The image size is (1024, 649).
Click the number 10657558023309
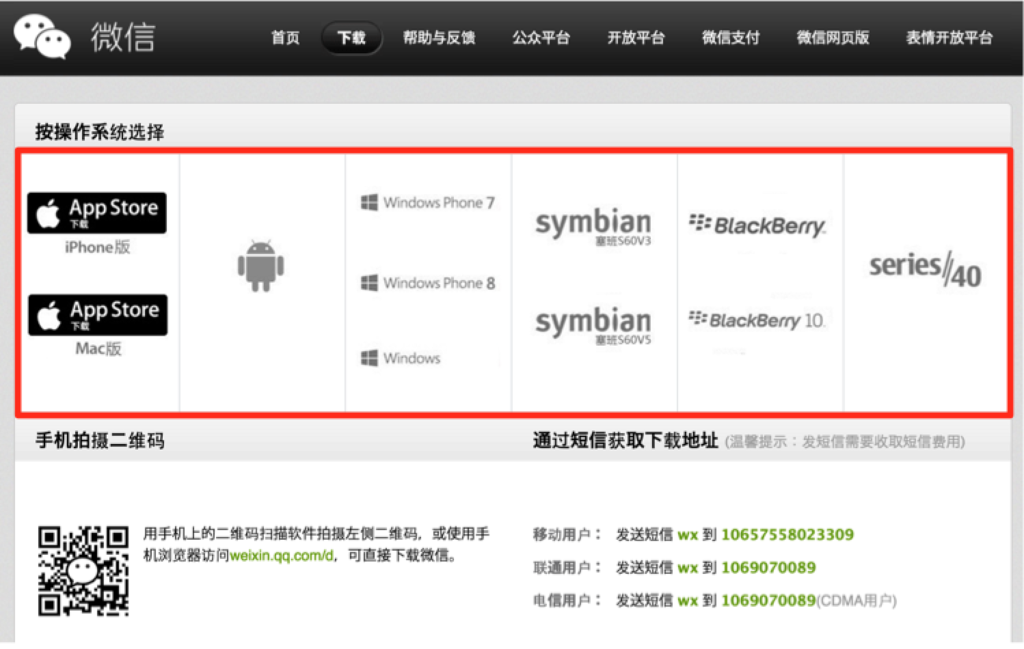788,535
